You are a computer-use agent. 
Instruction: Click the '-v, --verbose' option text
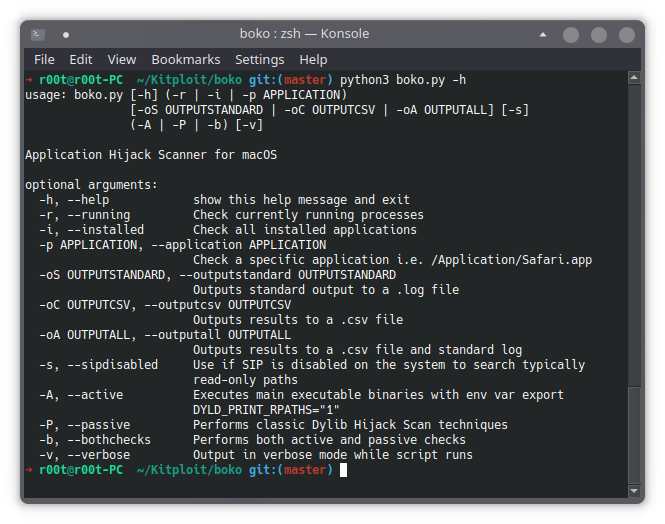click(x=85, y=455)
